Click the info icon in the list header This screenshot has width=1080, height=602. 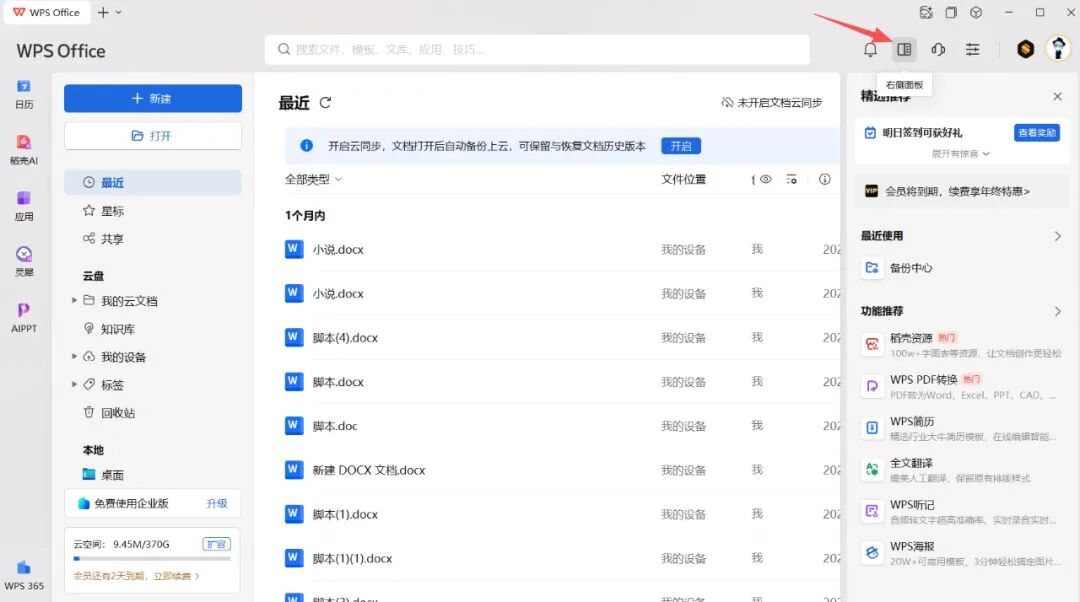pyautogui.click(x=824, y=179)
